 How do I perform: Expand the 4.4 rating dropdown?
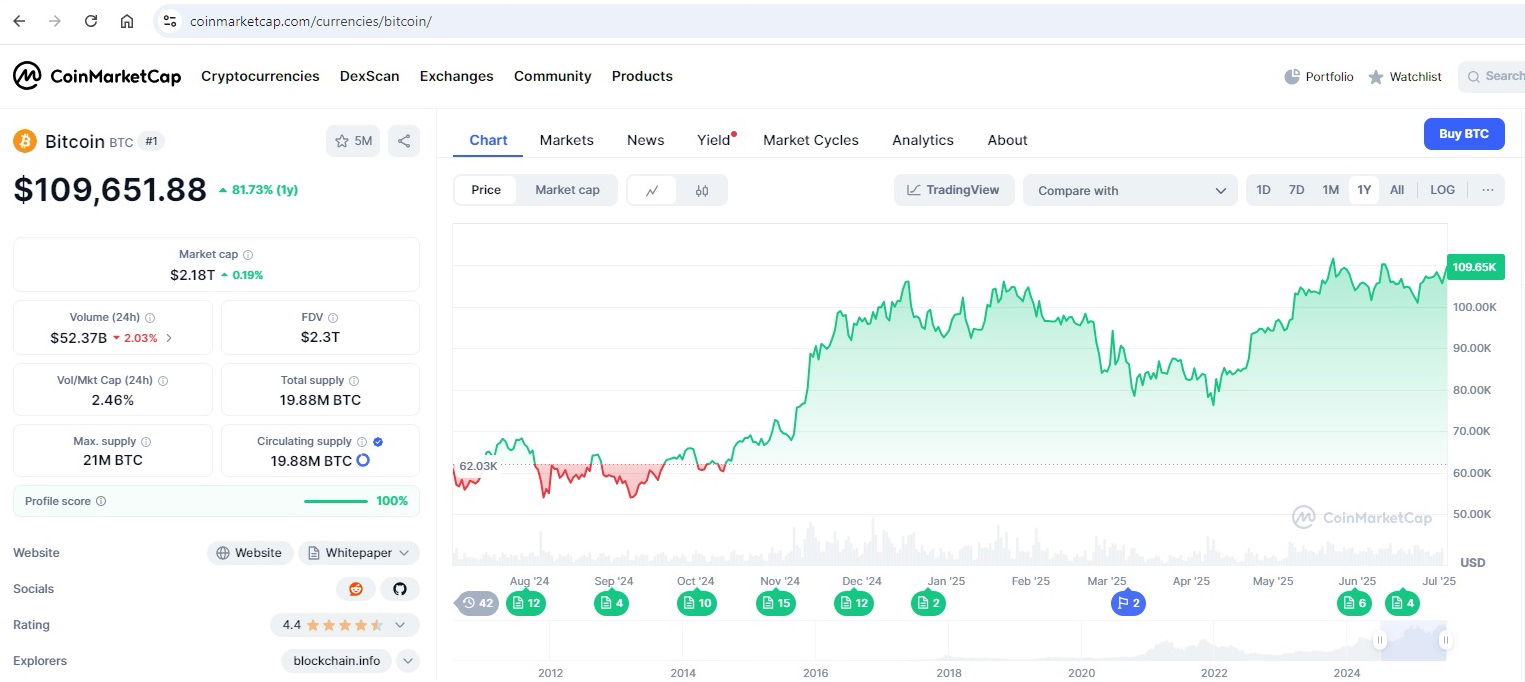345,625
